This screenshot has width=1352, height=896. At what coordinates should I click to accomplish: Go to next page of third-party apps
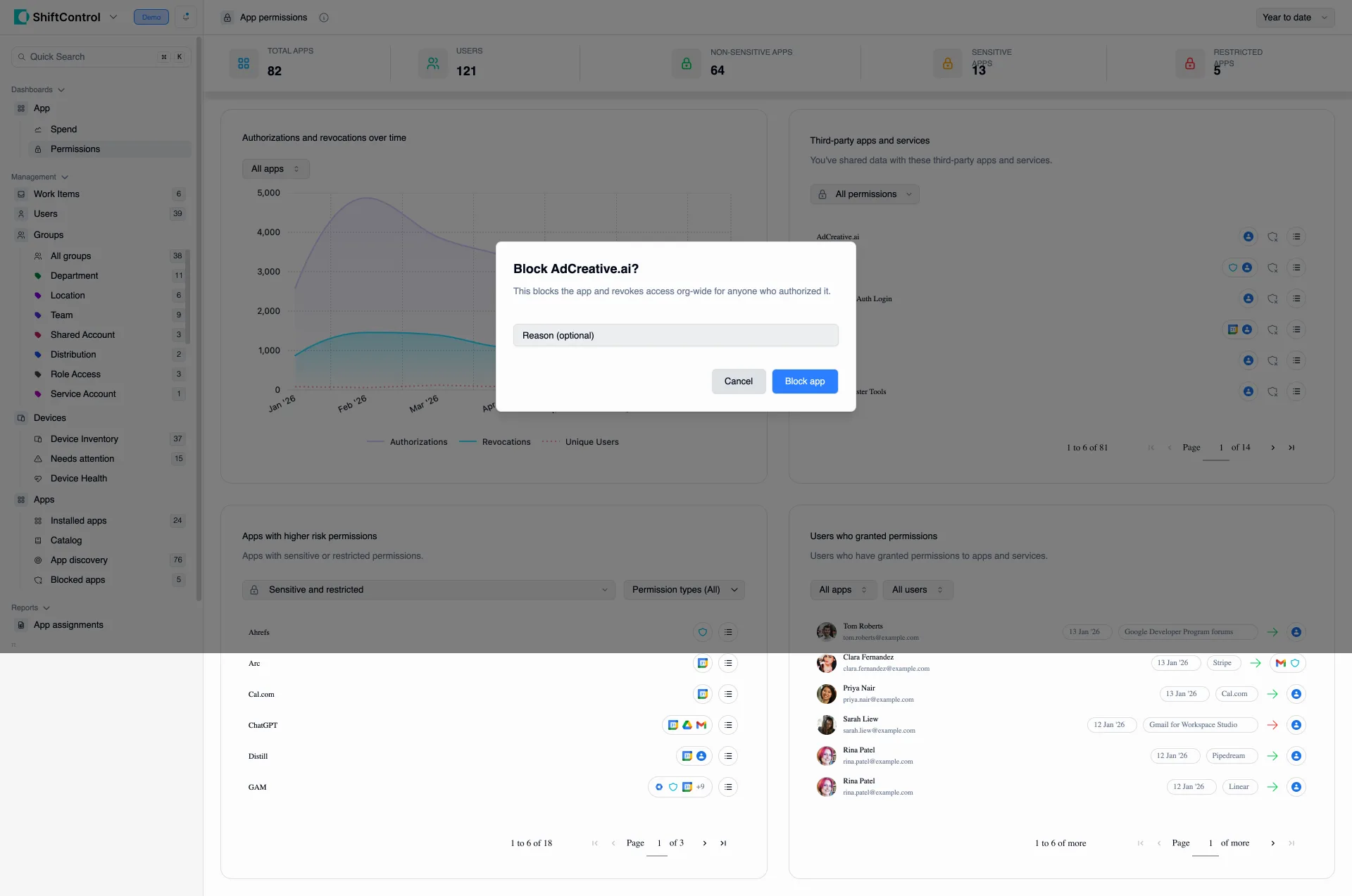1273,448
